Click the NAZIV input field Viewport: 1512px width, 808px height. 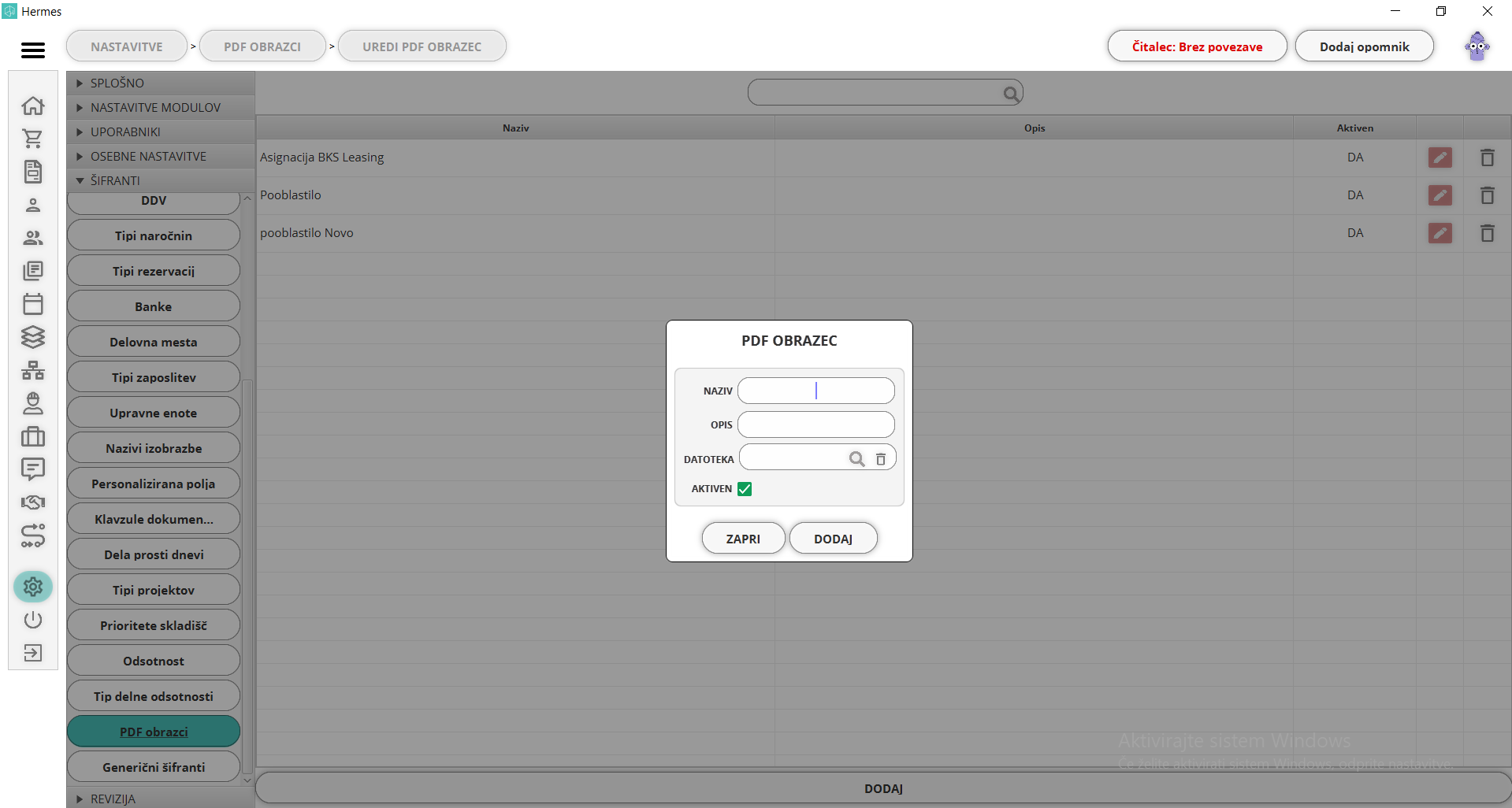815,391
